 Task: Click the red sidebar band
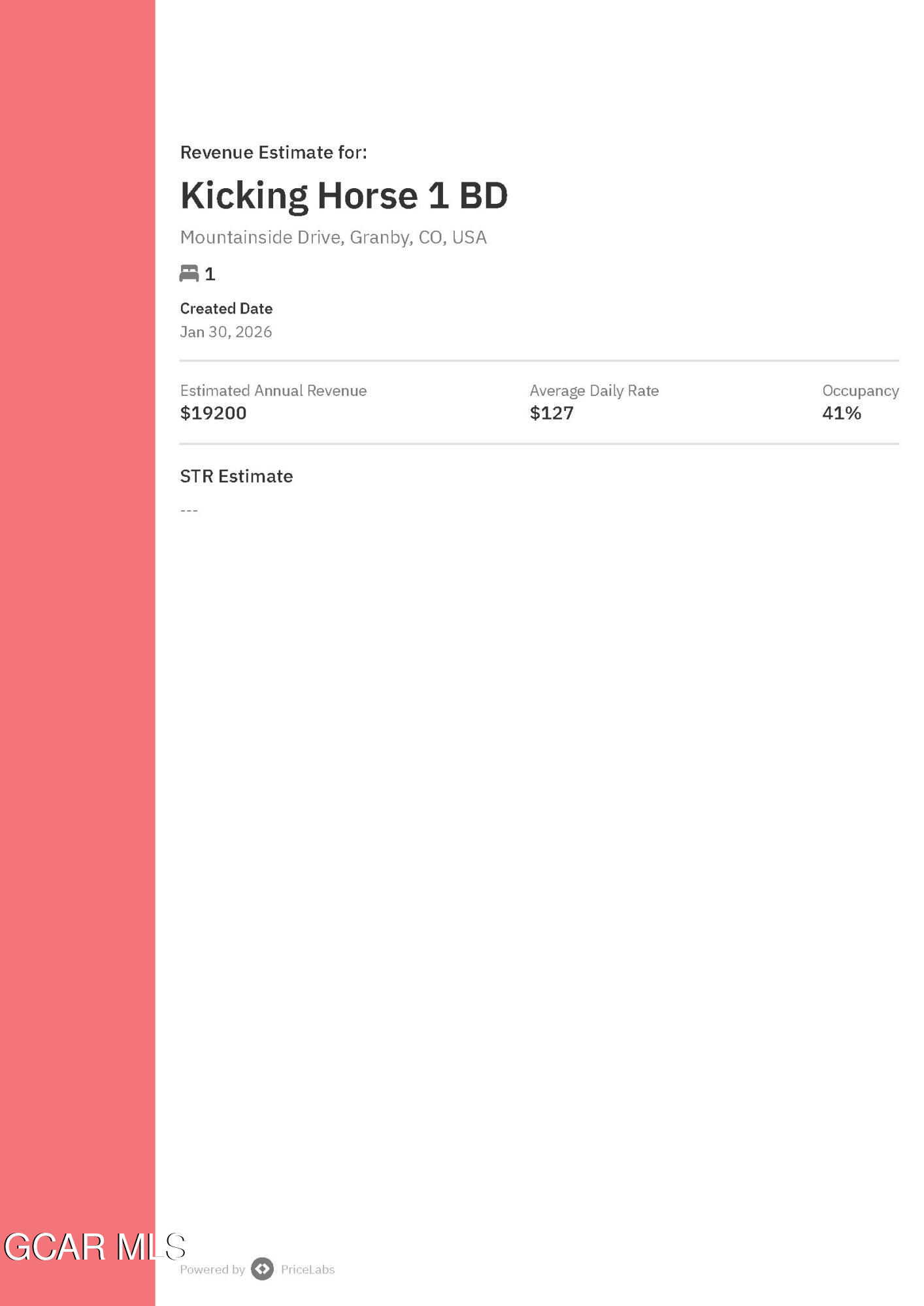click(x=77, y=653)
